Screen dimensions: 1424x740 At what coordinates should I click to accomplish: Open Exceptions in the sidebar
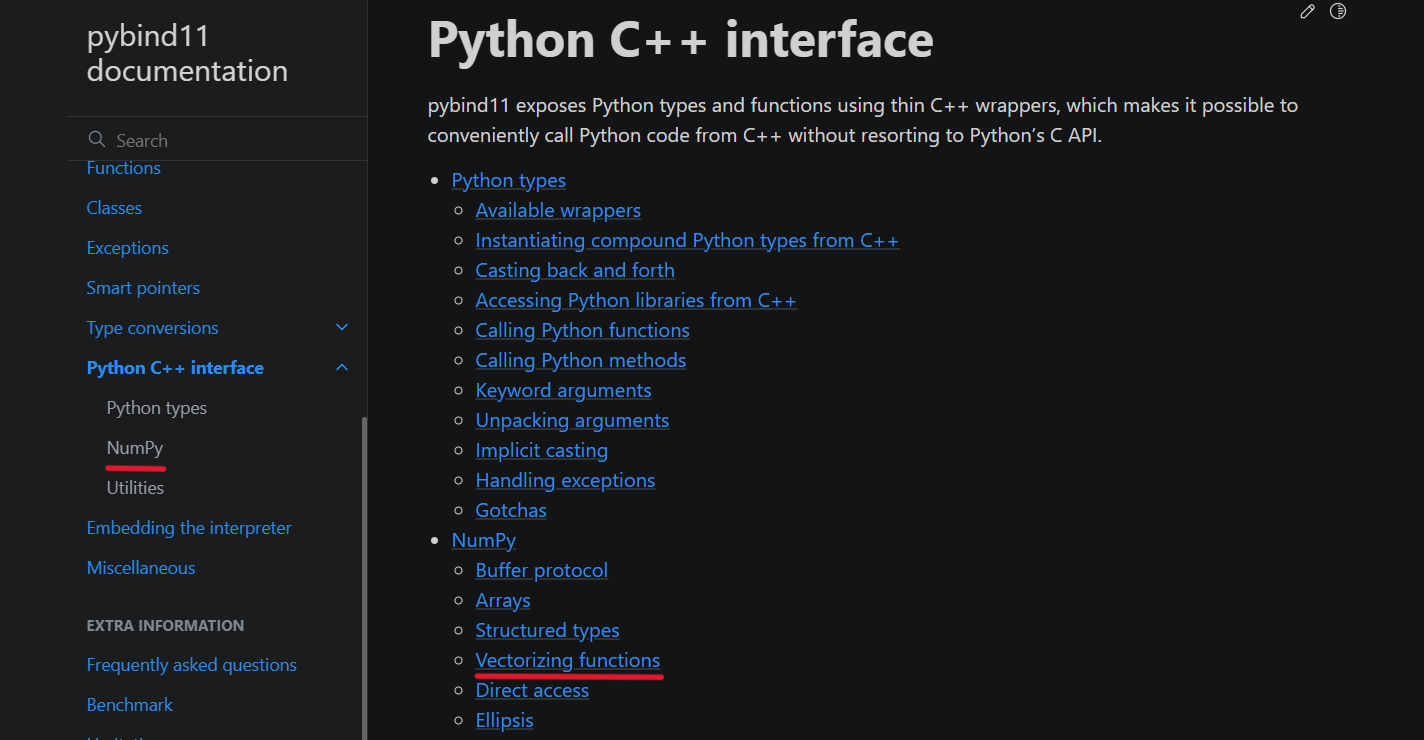click(x=128, y=248)
